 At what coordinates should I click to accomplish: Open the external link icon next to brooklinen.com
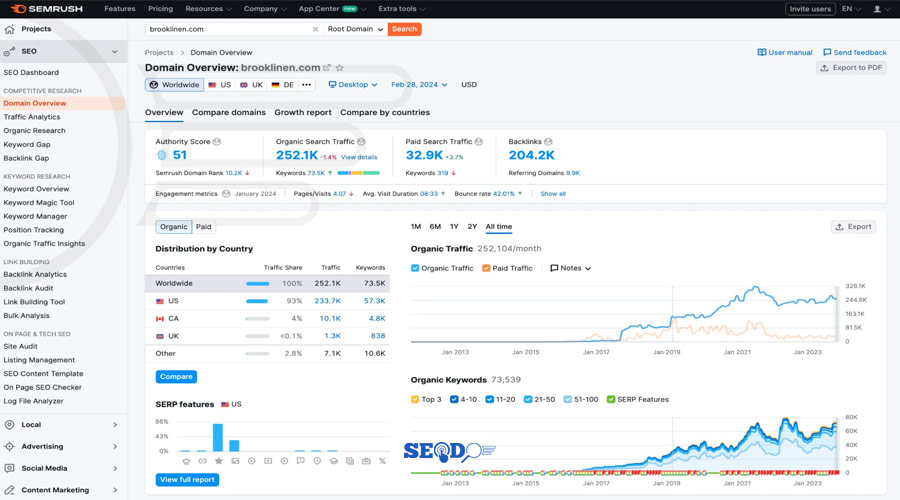point(327,68)
